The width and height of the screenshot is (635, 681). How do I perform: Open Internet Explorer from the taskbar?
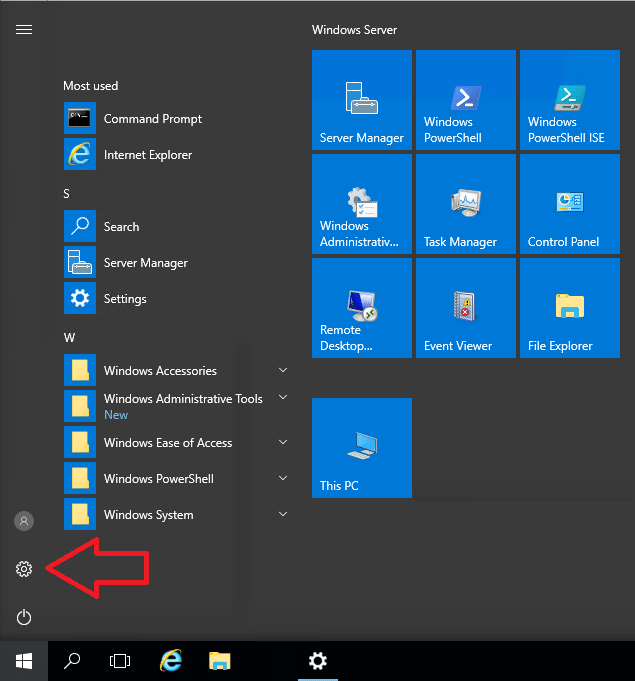click(x=171, y=661)
